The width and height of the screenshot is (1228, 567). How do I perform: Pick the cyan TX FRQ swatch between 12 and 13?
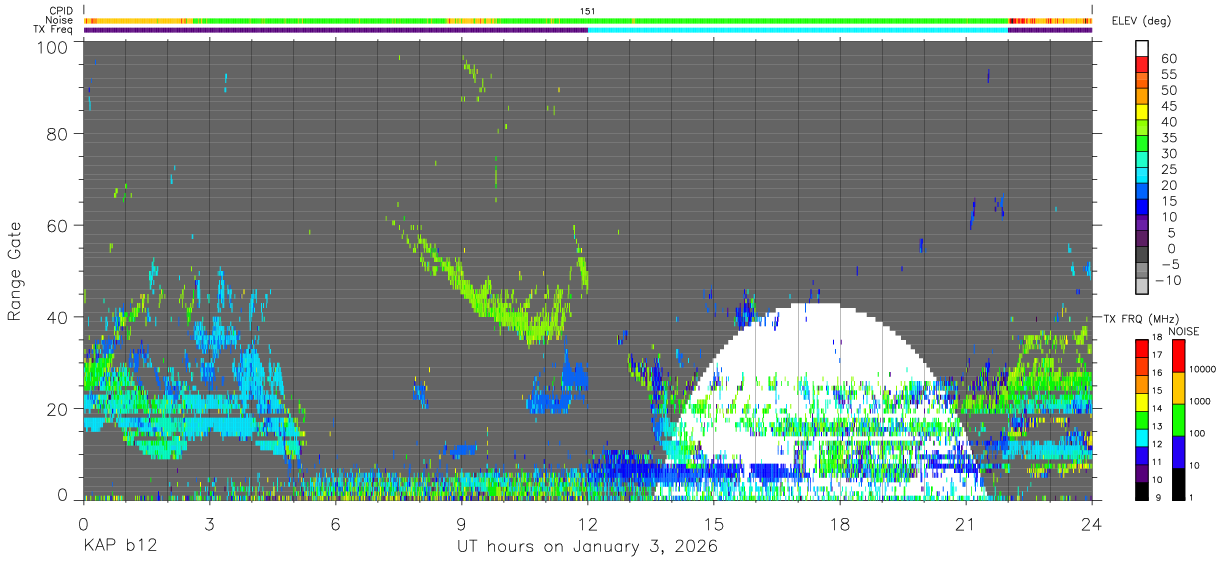tap(1142, 437)
